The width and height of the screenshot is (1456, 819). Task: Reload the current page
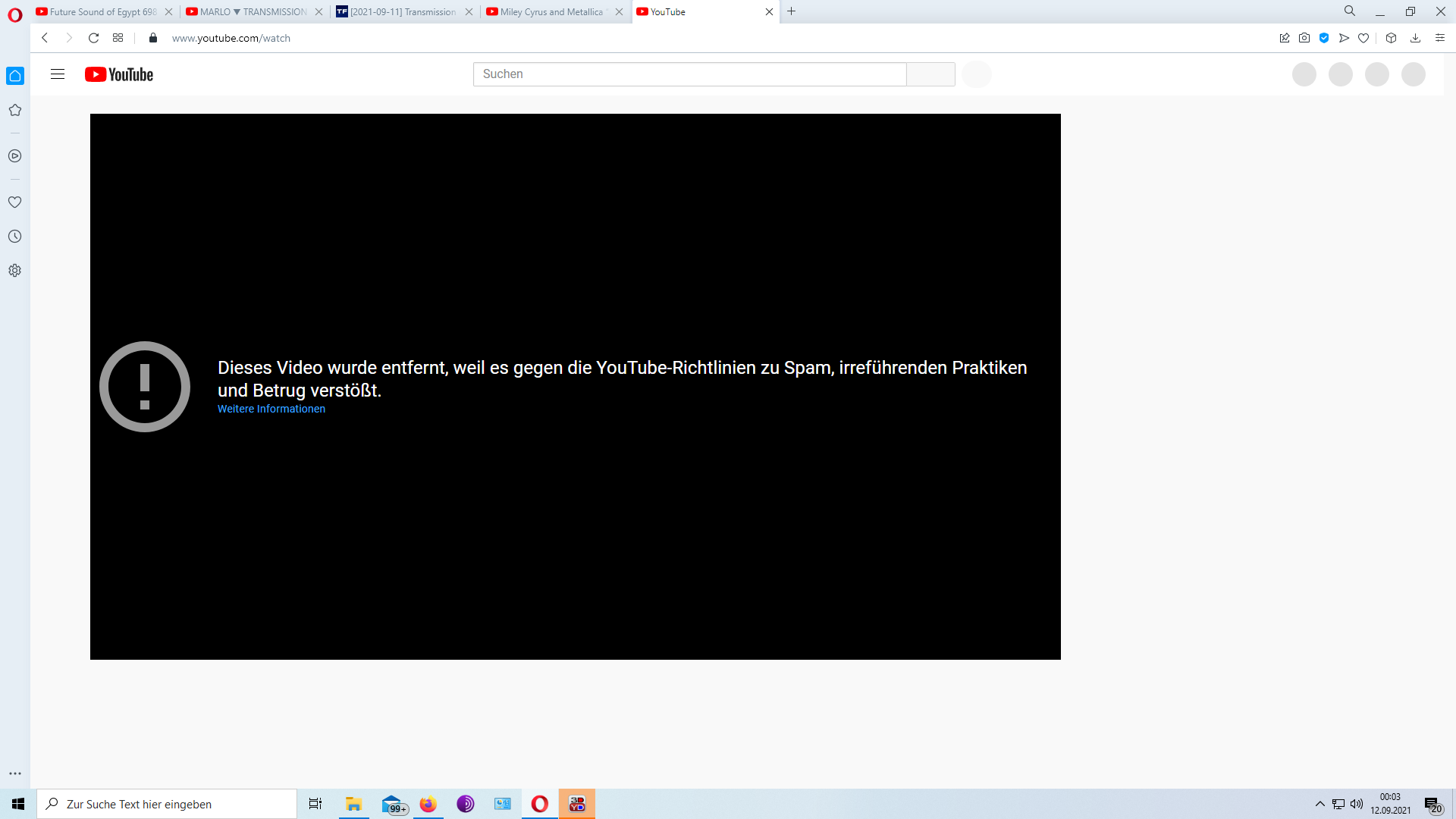[94, 38]
